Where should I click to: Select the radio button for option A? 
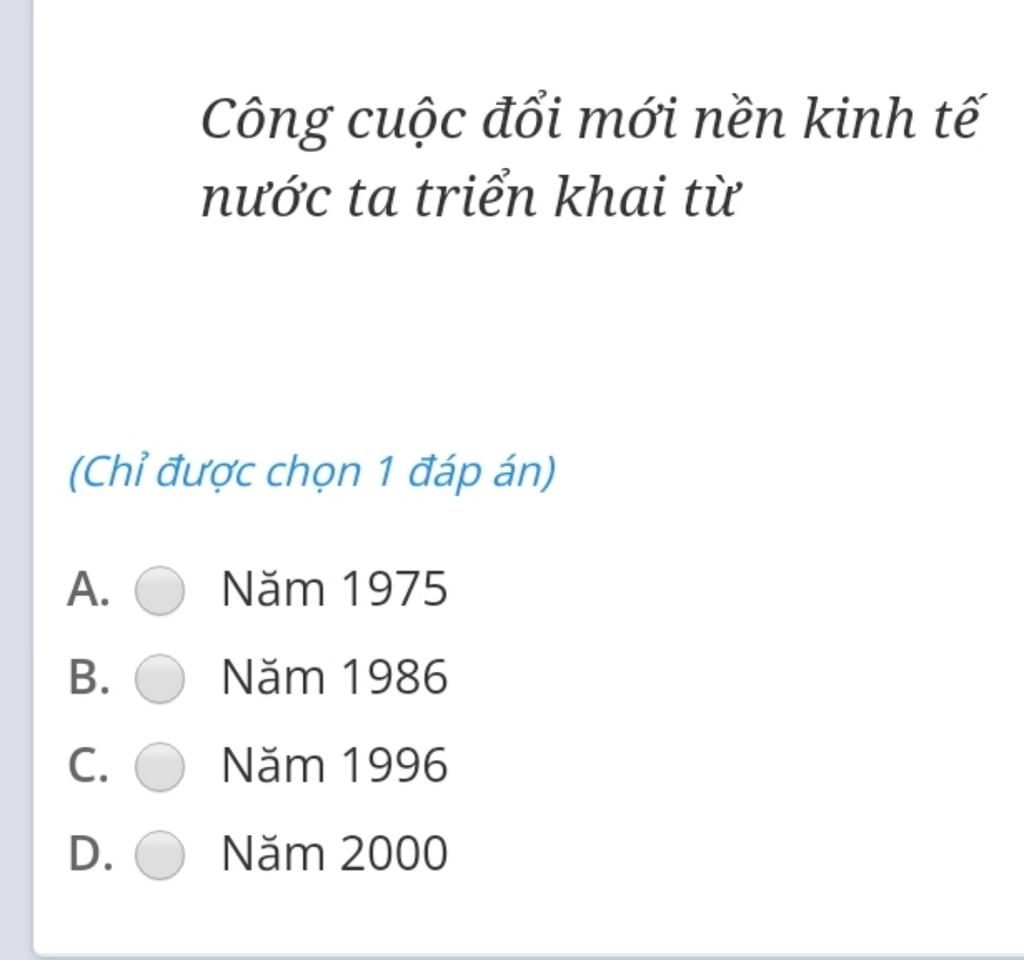coord(159,590)
